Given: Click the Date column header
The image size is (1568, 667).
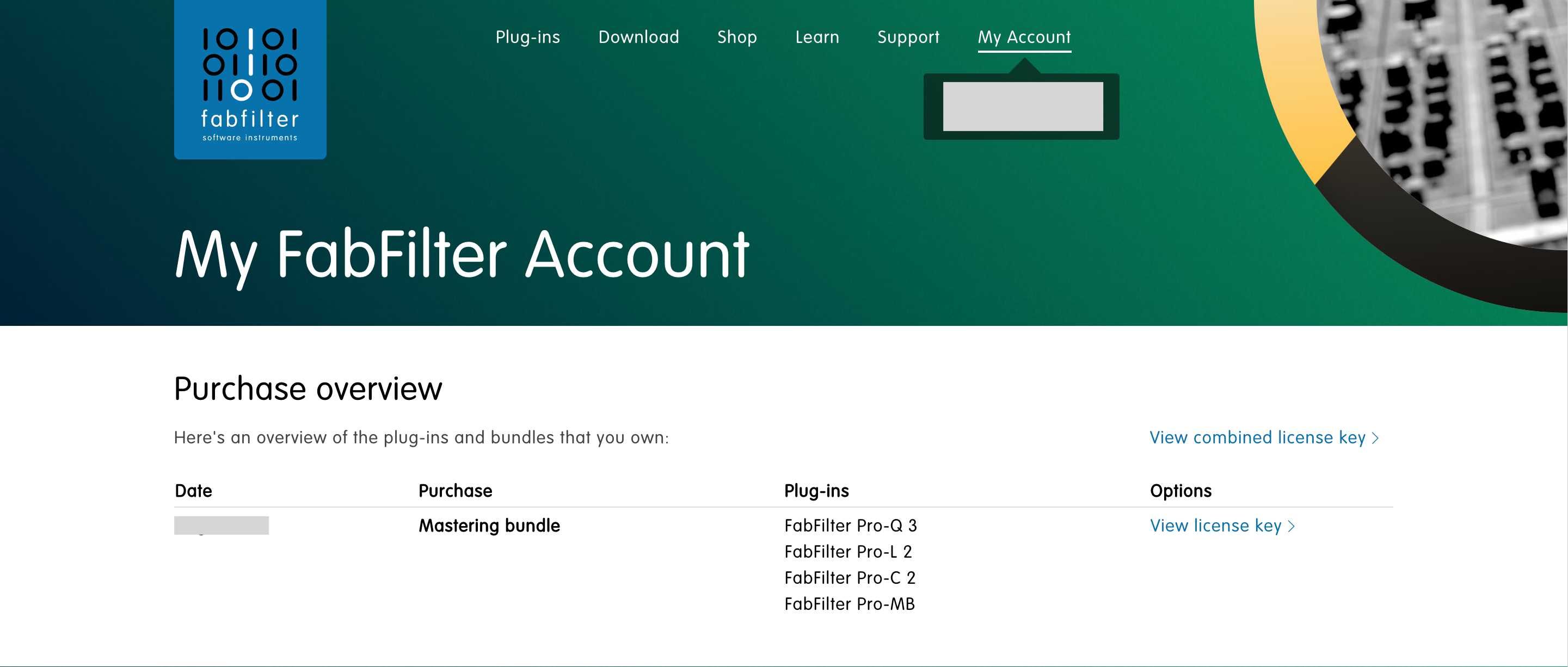Looking at the screenshot, I should (194, 491).
